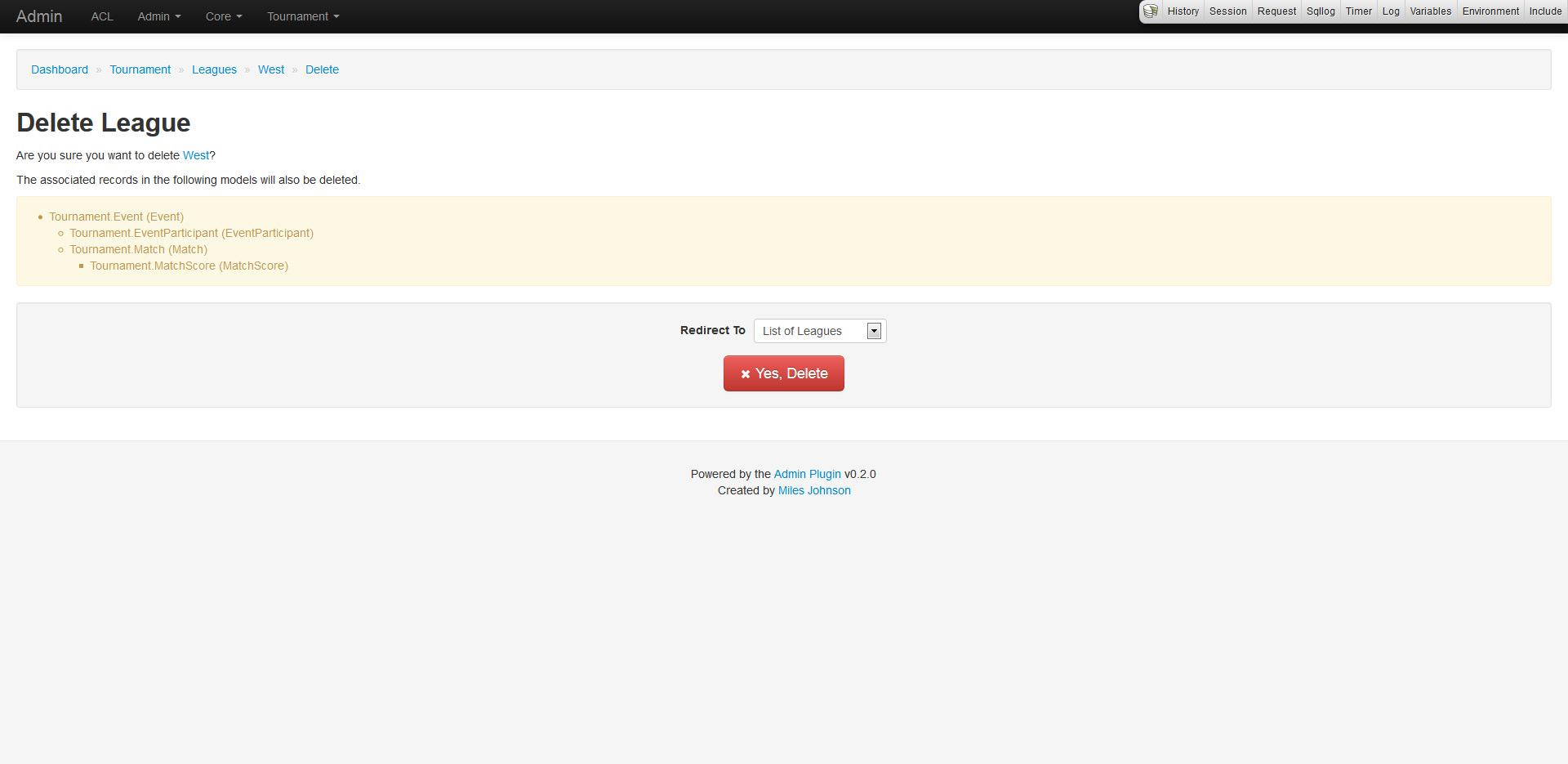Expand the Admin dropdown menu
This screenshot has height=764, width=1568.
[x=159, y=16]
